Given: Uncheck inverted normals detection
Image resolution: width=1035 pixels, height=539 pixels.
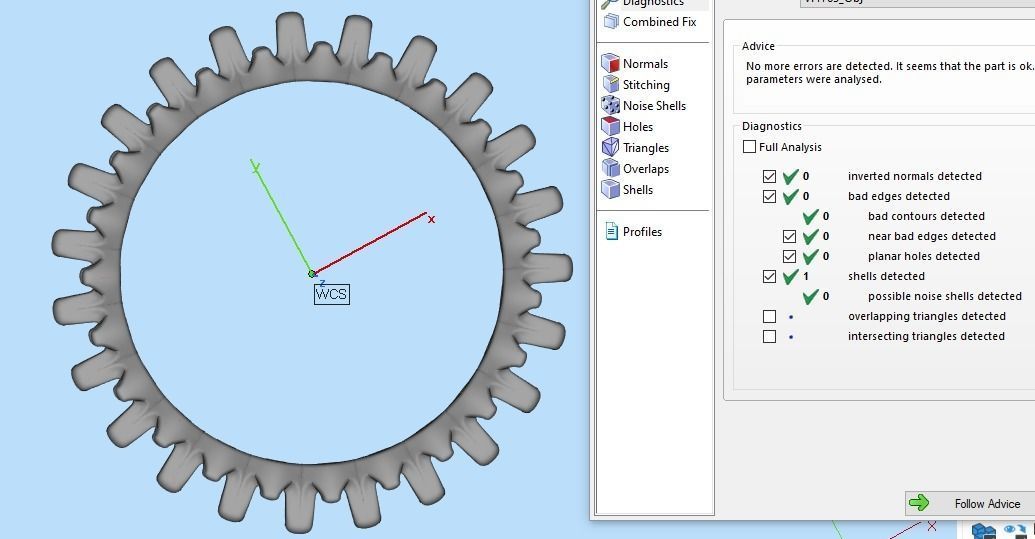Looking at the screenshot, I should 769,176.
